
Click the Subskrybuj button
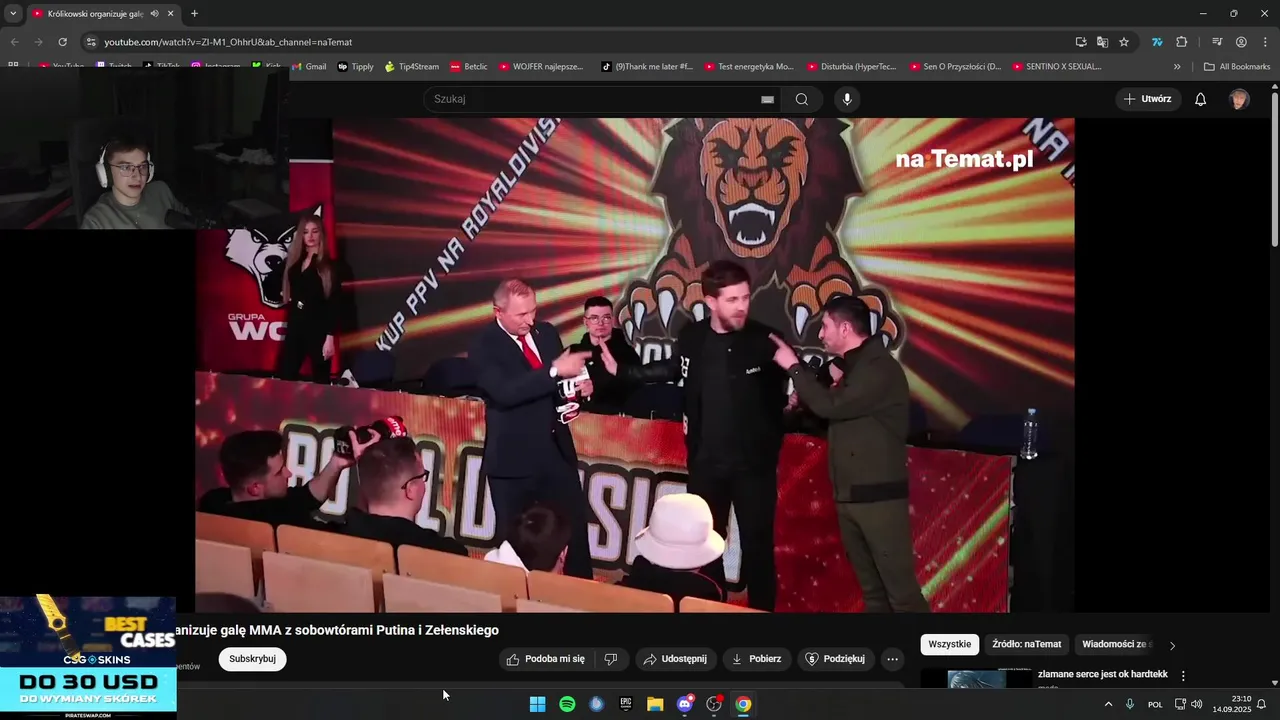click(252, 659)
